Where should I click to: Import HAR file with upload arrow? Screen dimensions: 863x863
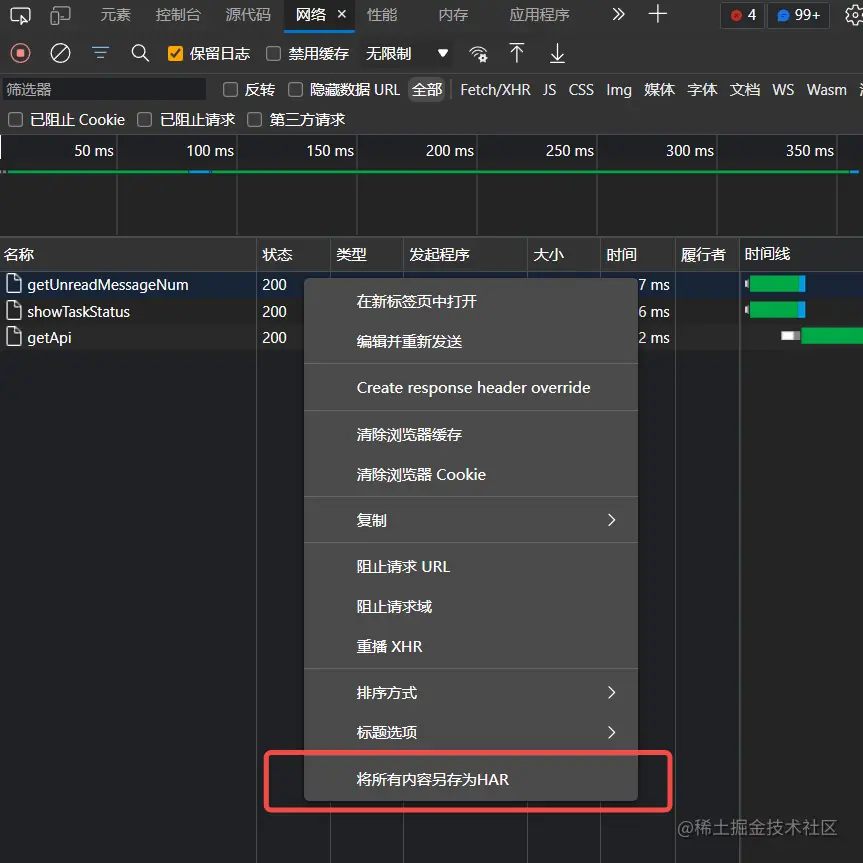click(x=516, y=53)
